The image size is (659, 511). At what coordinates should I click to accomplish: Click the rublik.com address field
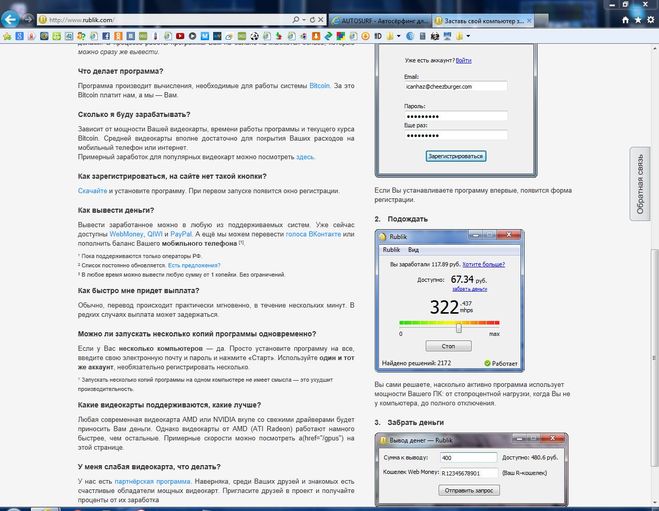coord(168,20)
